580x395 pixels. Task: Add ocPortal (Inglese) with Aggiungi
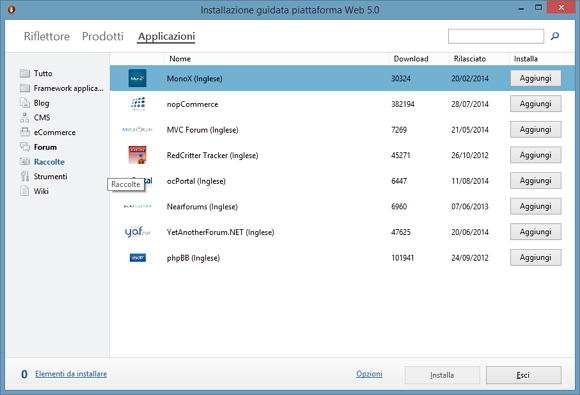(536, 180)
